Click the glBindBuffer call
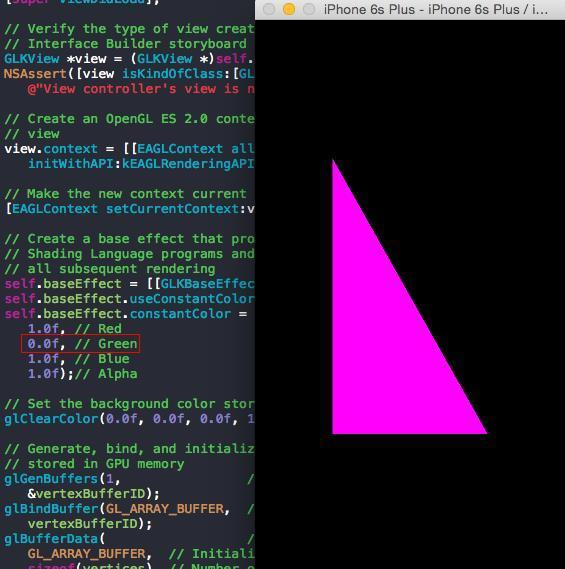The width and height of the screenshot is (565, 569). click(x=117, y=509)
